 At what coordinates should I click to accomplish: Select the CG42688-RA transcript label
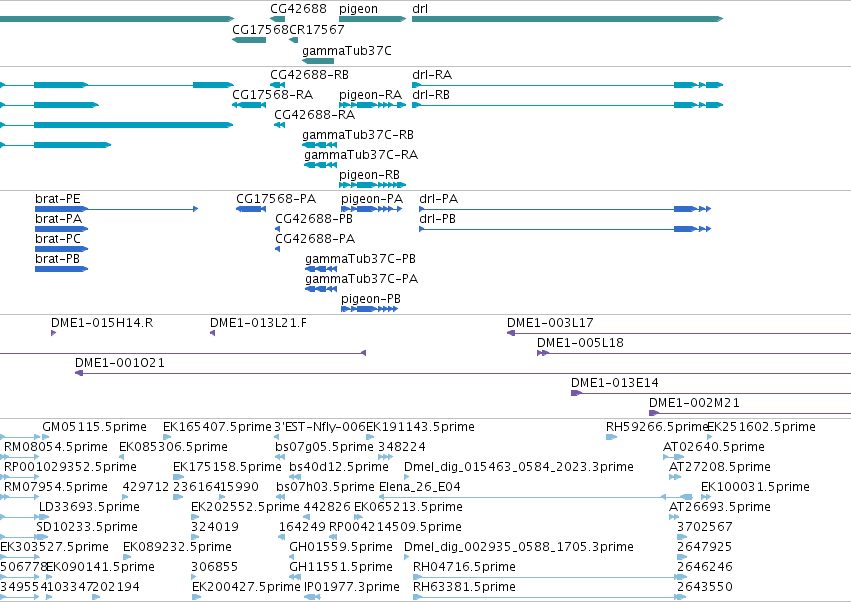coord(314,115)
